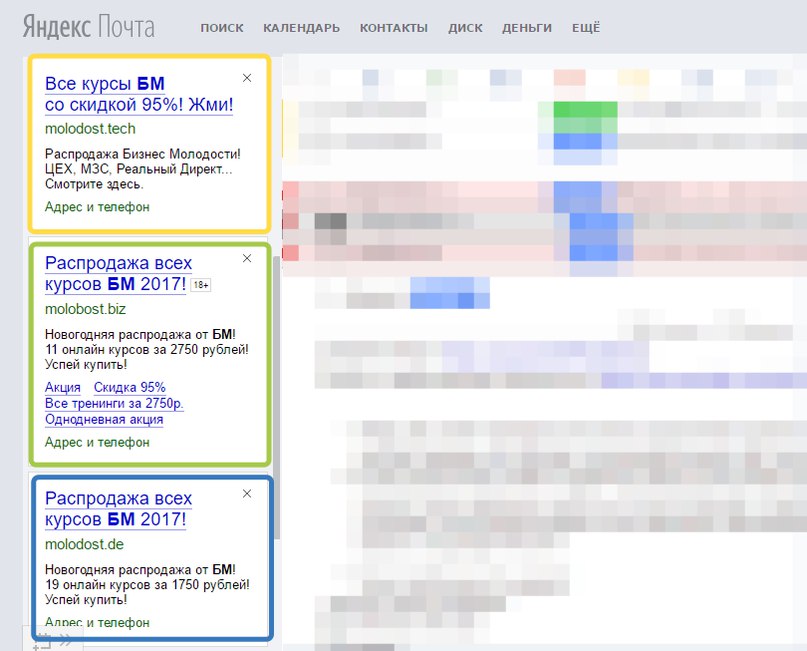Go to КАЛЕНДАРЬ in the top navigation
This screenshot has height=651, width=807.
302,28
